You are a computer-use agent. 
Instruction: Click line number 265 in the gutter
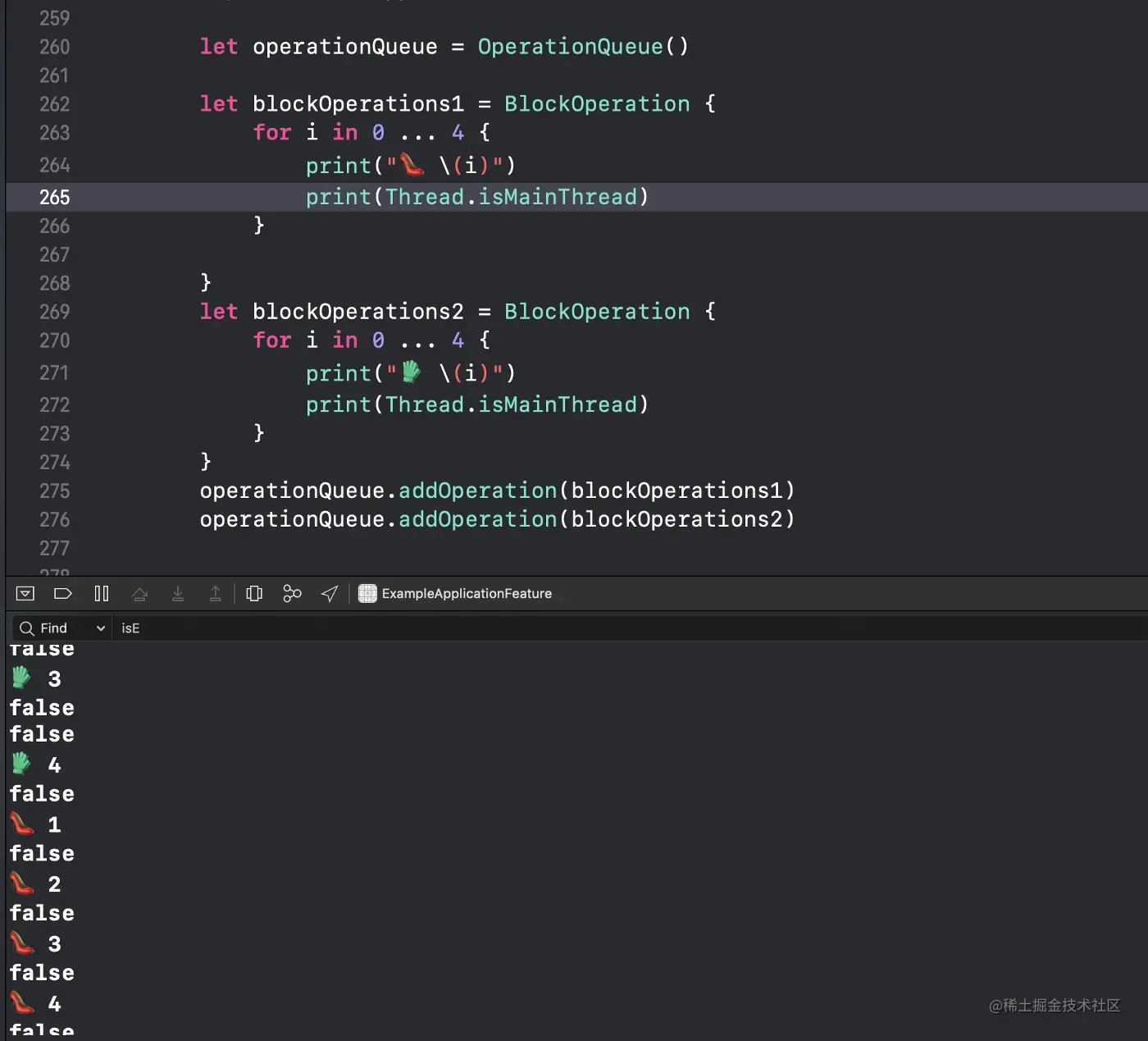pyautogui.click(x=55, y=198)
